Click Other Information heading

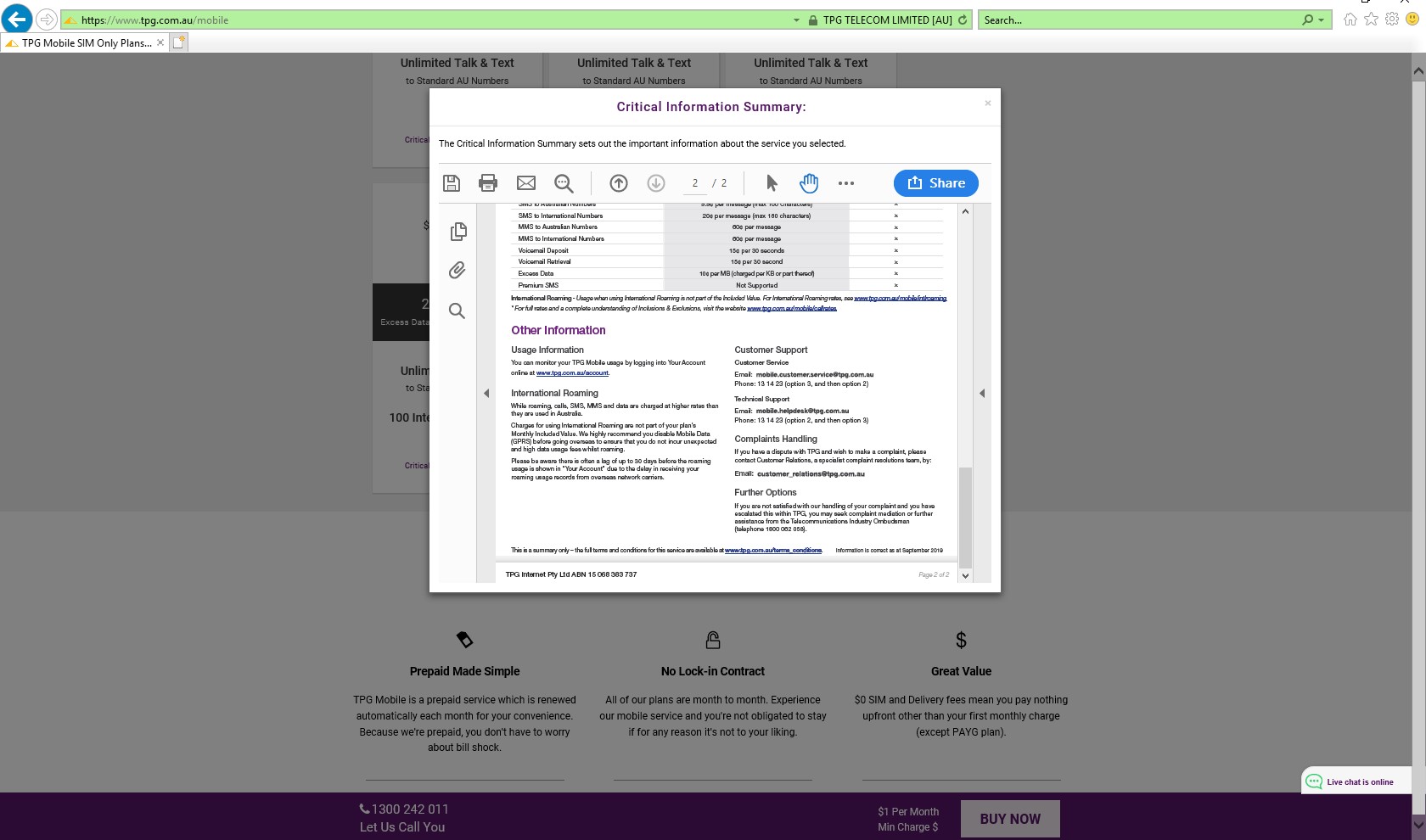[x=559, y=331]
